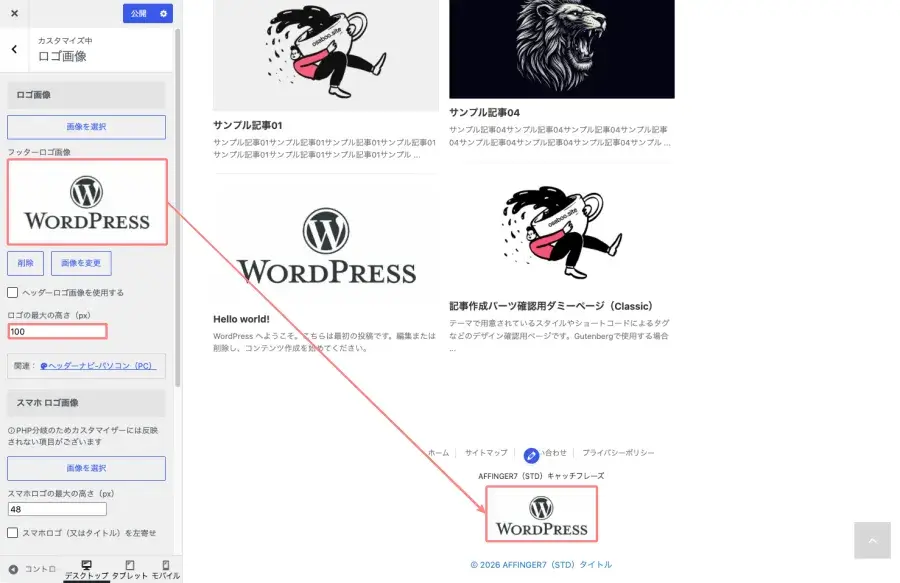Switch preview to モバイル device
Screen dimensions: 900x583
[x=166, y=570]
